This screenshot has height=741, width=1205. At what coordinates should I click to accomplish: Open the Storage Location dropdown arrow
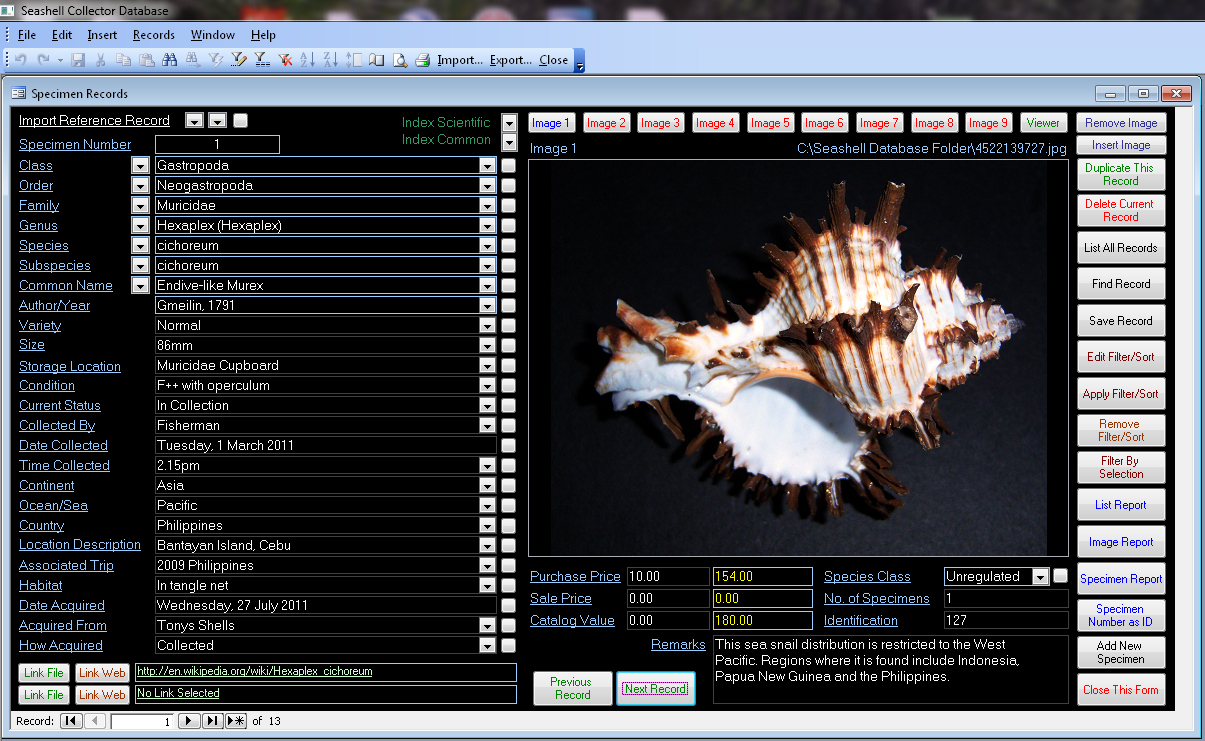pyautogui.click(x=487, y=366)
